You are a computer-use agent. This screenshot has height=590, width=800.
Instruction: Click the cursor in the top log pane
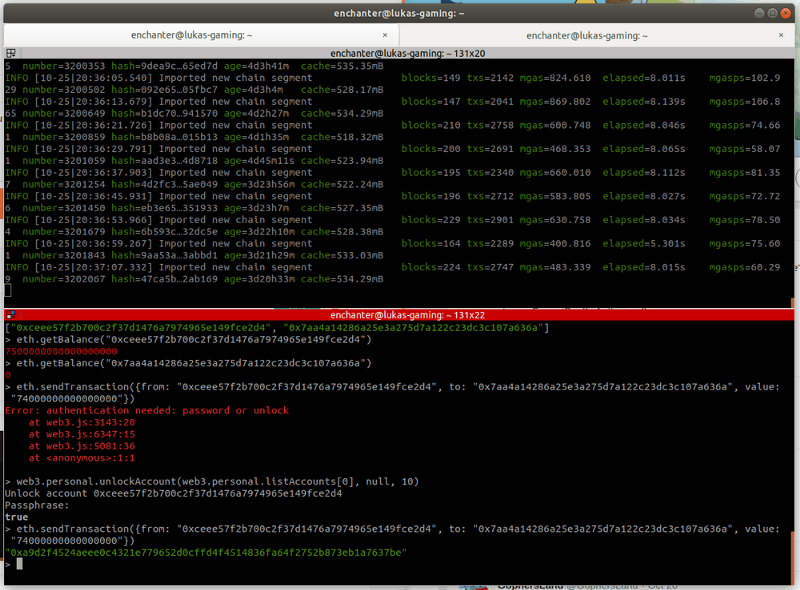click(x=8, y=291)
